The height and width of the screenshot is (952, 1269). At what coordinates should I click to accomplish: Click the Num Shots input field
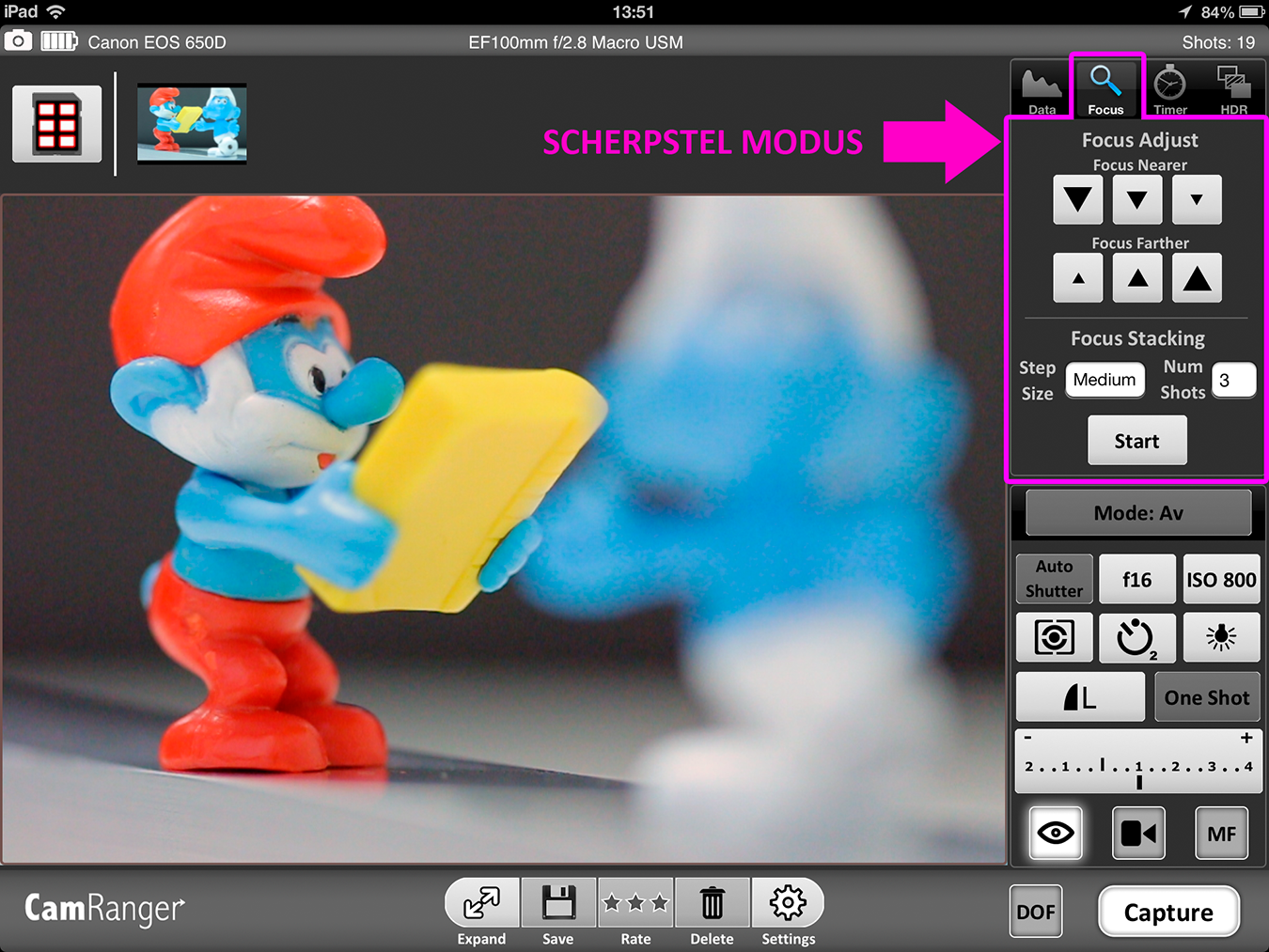pos(1233,381)
